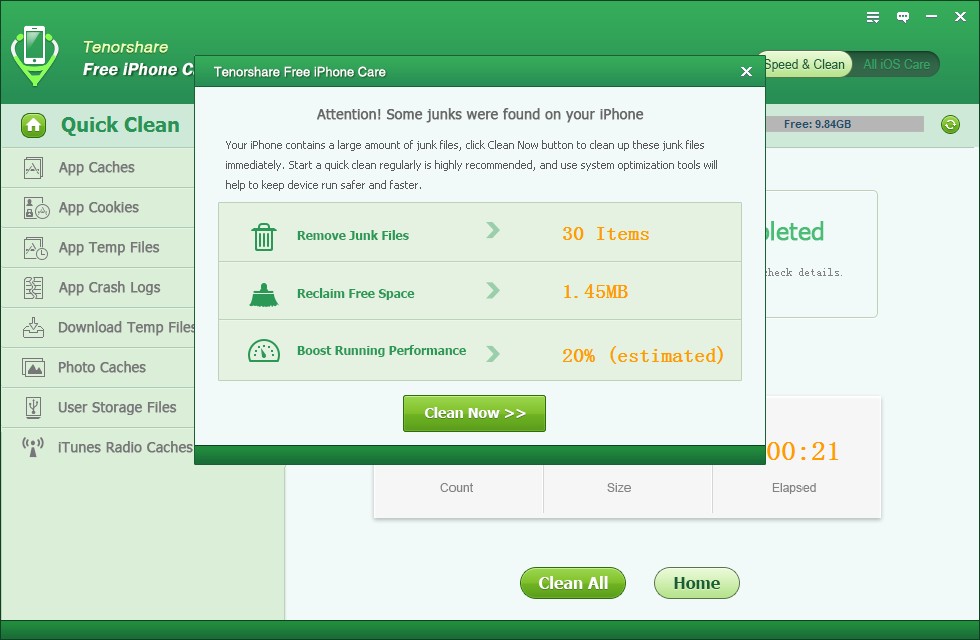The height and width of the screenshot is (640, 980).
Task: Click the Tenorshare phone logo
Action: tap(35, 55)
